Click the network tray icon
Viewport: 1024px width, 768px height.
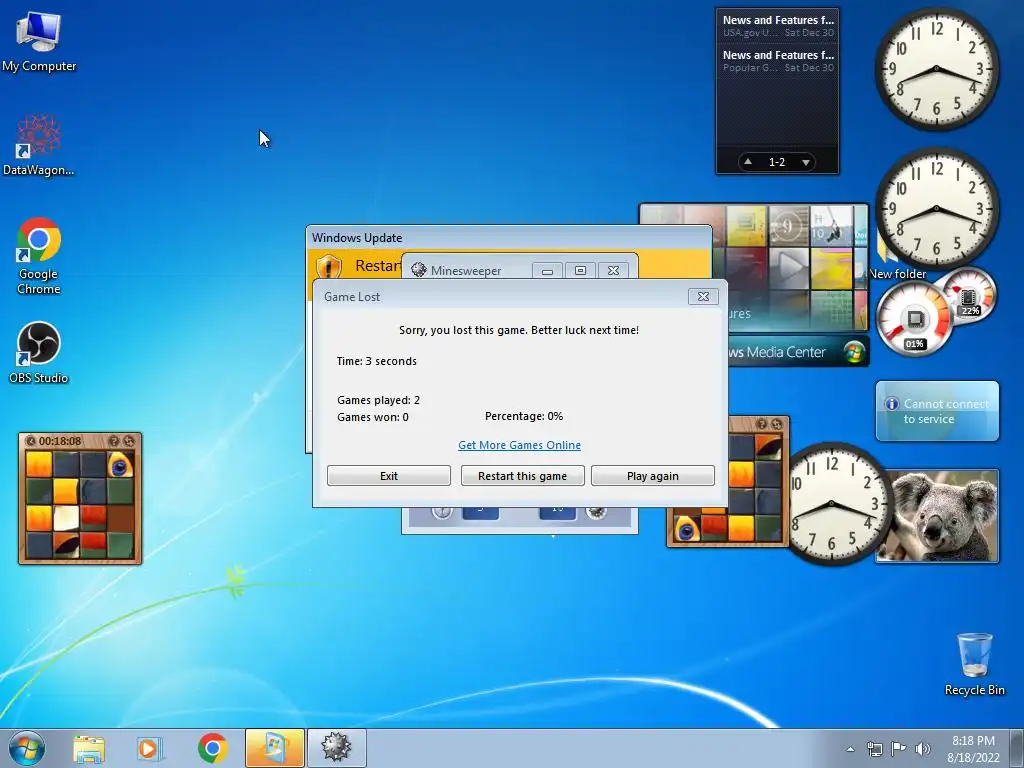click(x=874, y=749)
